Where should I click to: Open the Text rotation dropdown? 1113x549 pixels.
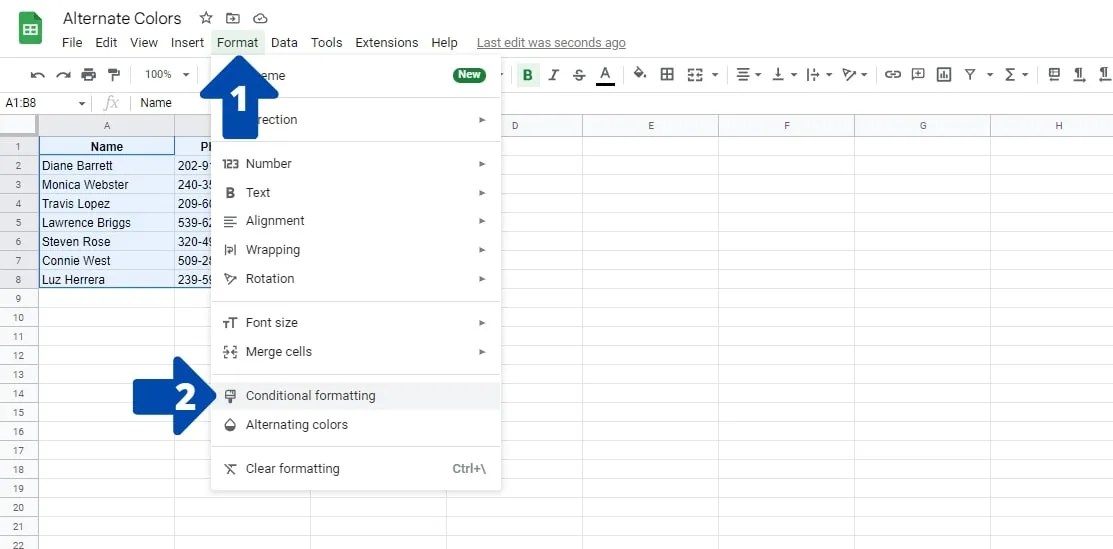click(x=855, y=75)
